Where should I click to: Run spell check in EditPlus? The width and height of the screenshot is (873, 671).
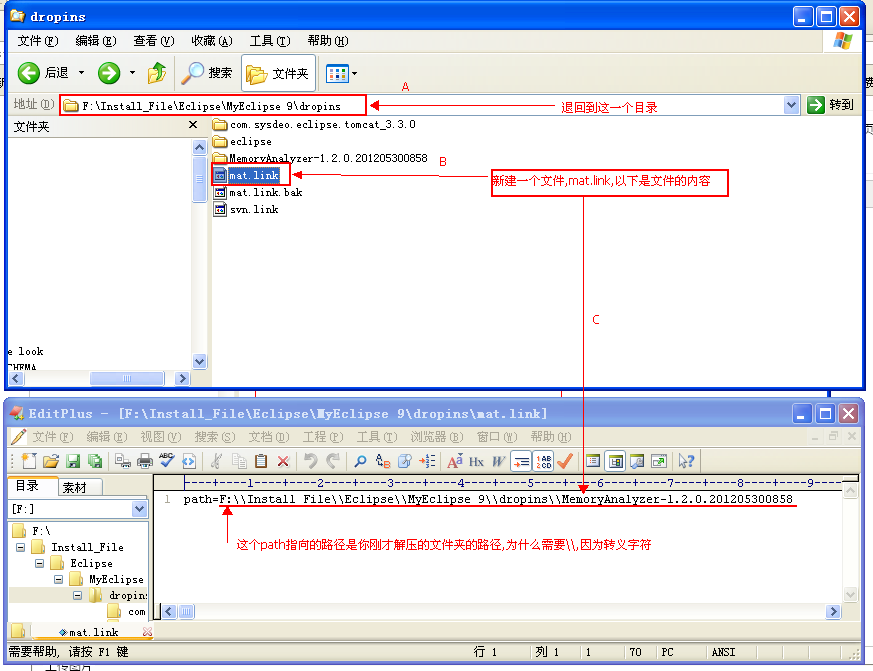point(166,459)
